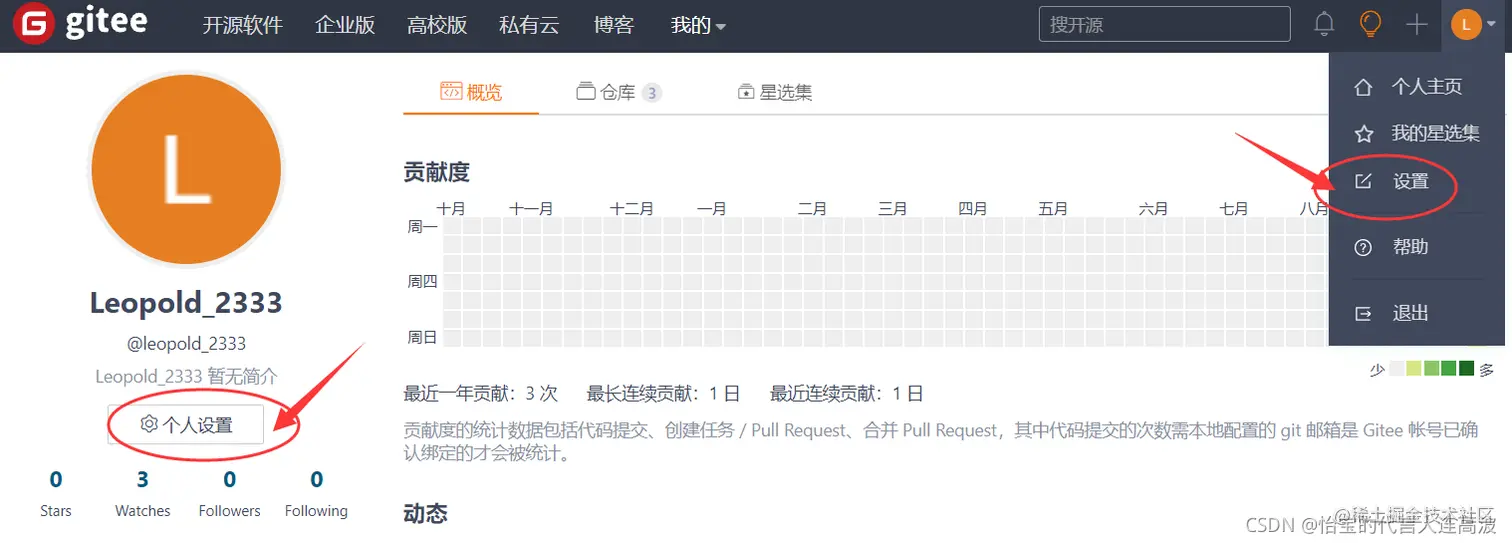Switch to the 概览 tab
Viewport: 1512px width, 543px height.
coord(471,92)
